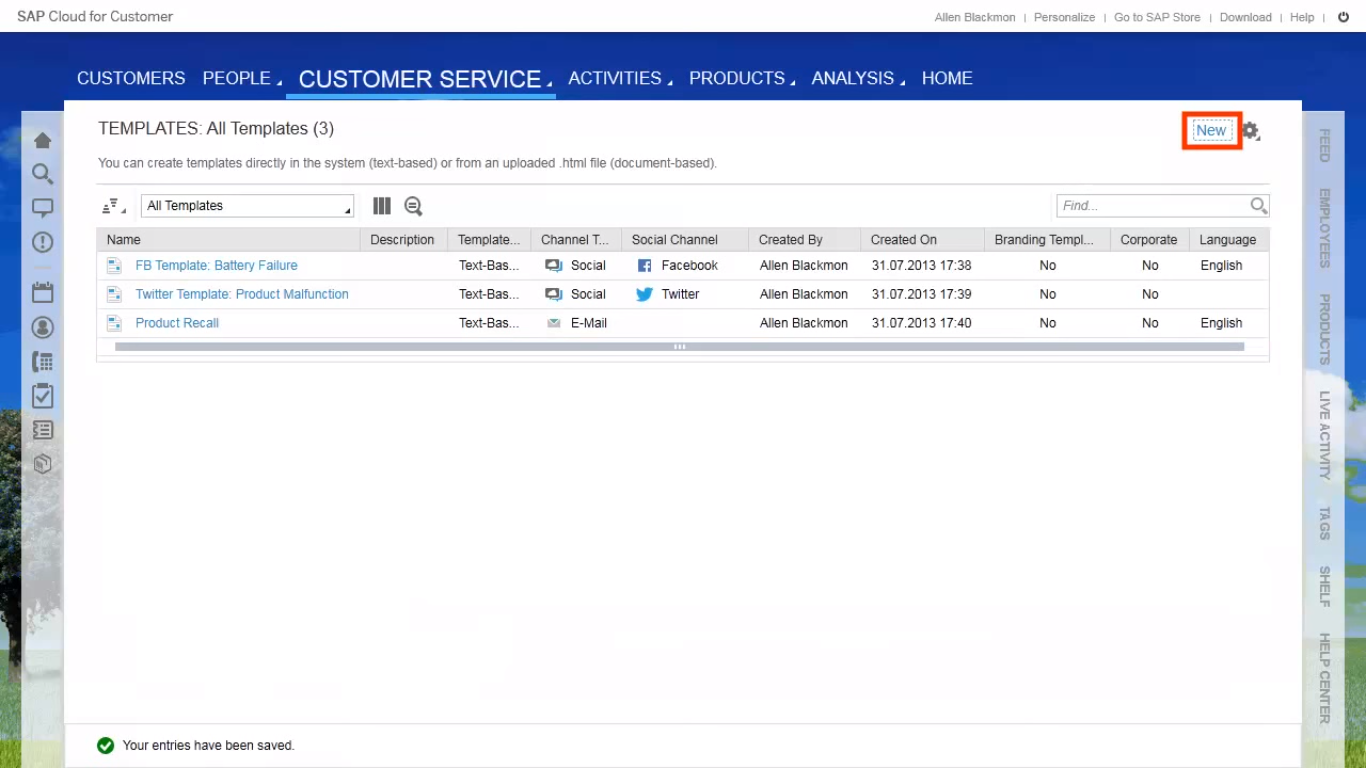Screen dimensions: 1366x768
Task: Sort by the Corporate column header
Action: point(1149,240)
